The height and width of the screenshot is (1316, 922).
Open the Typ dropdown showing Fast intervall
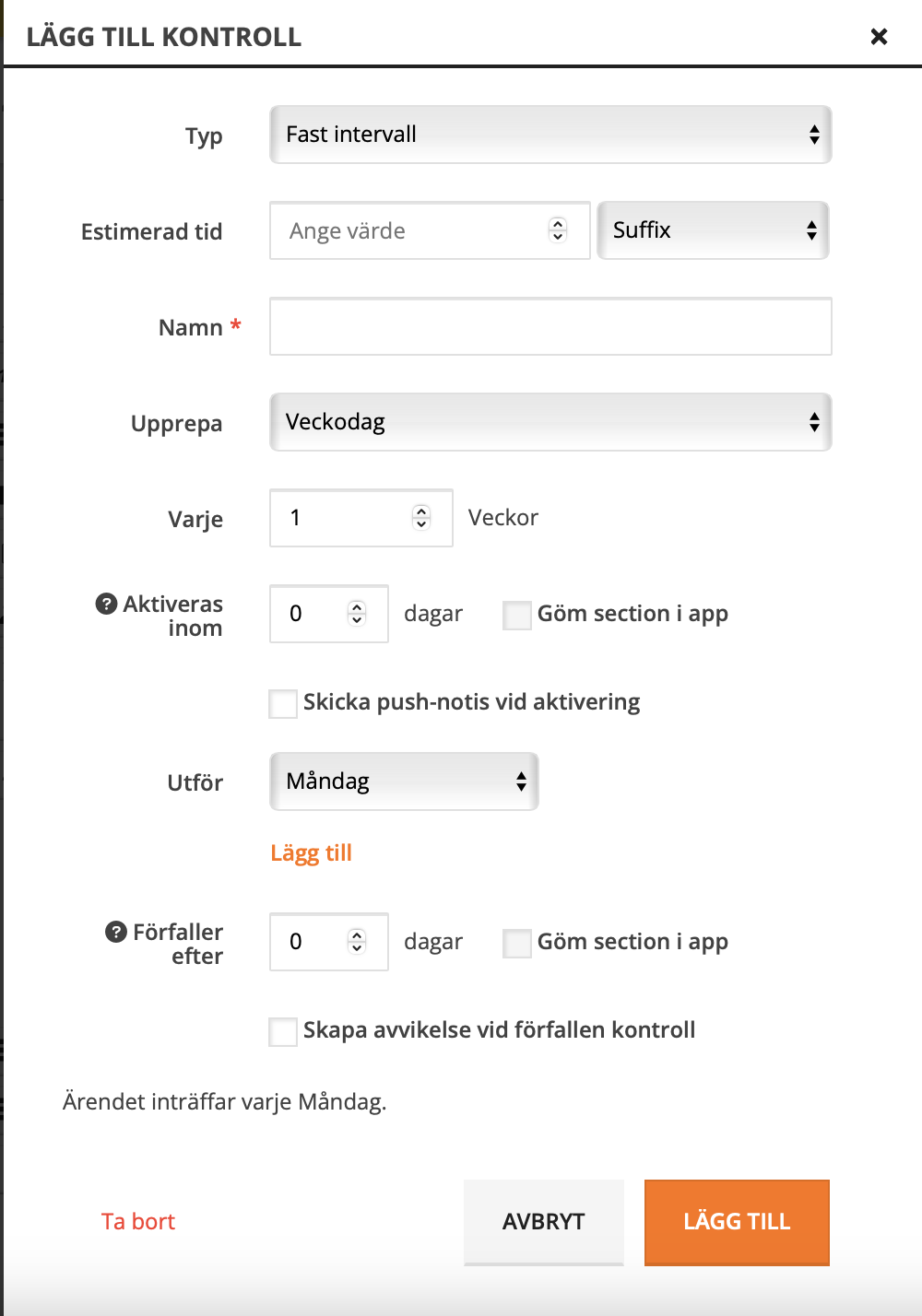coord(550,135)
